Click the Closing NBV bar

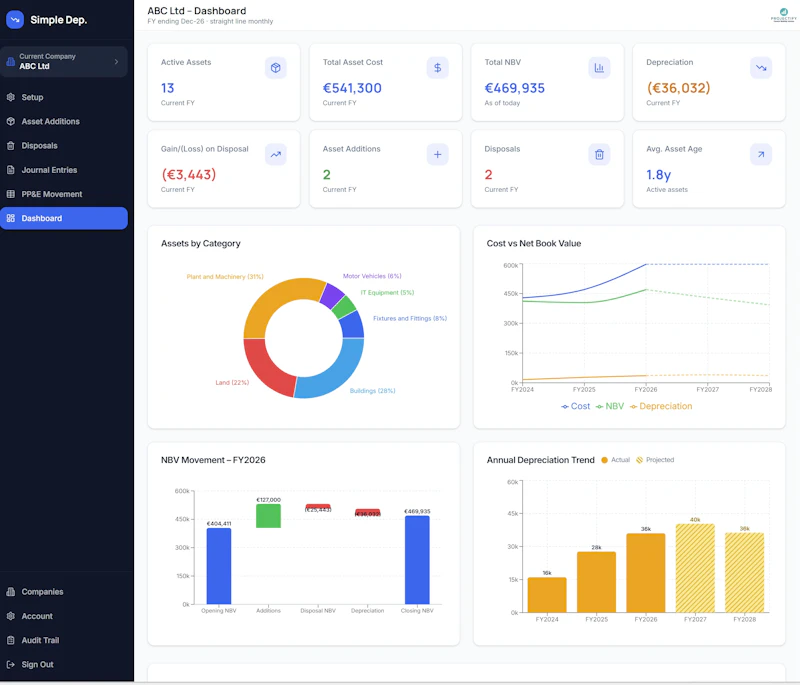(417, 560)
